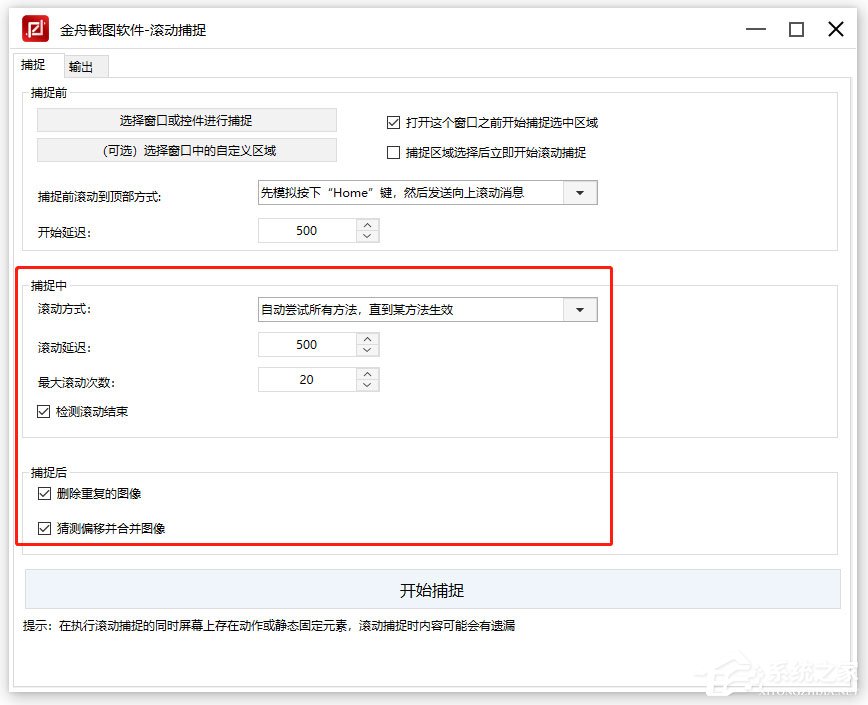Increase 开始延迟 using the up spinner arrow

(x=368, y=225)
